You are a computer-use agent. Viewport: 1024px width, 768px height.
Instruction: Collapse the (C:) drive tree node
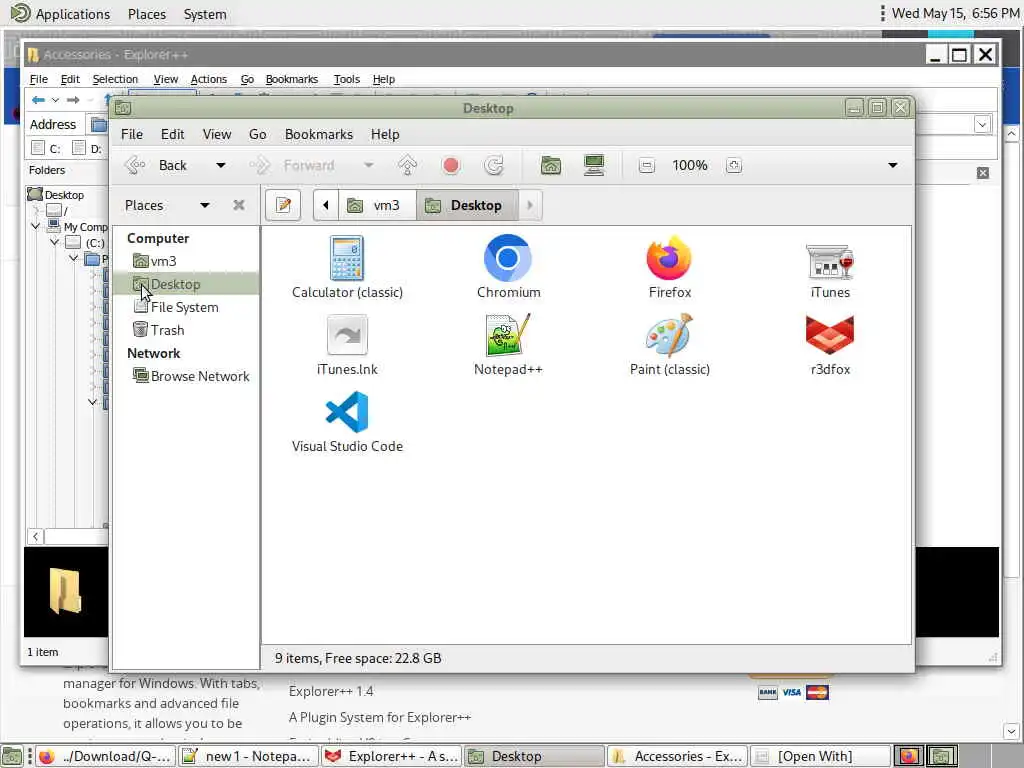click(54, 242)
